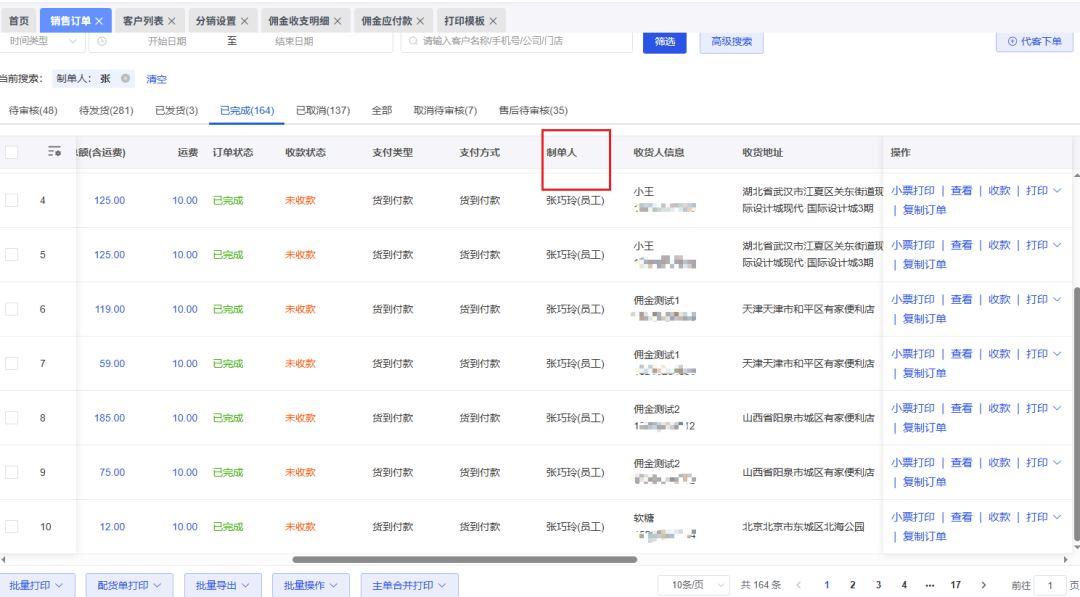Open column settings icon in table header
This screenshot has height=597, width=1080.
click(x=54, y=151)
